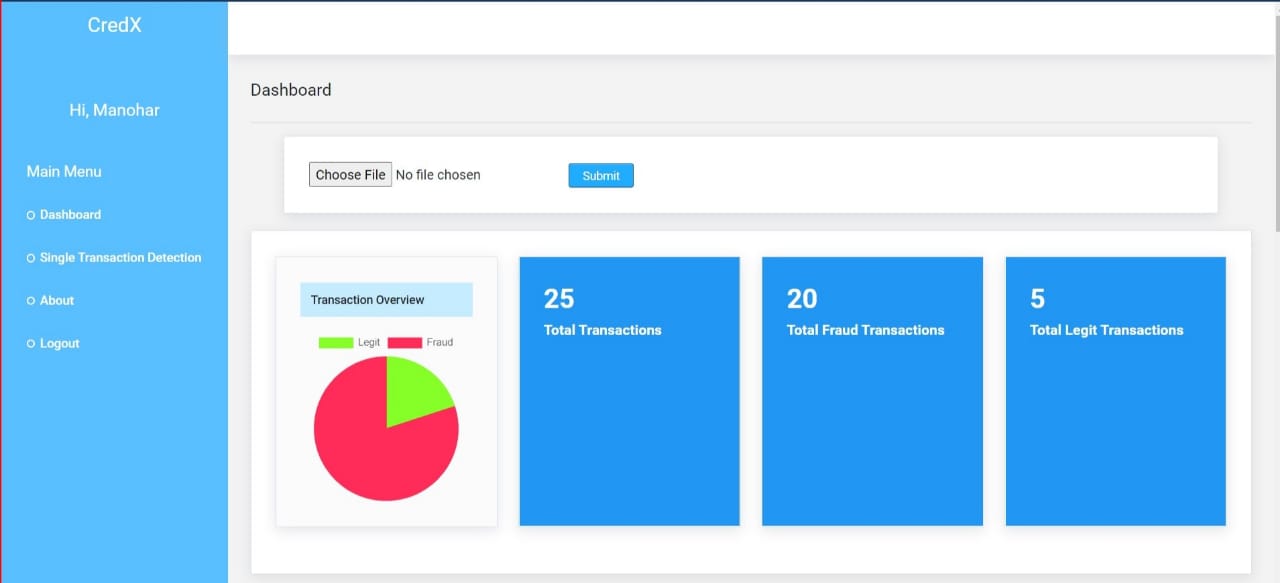Click the circle icon beside Logout
The height and width of the screenshot is (583, 1280).
(x=30, y=343)
